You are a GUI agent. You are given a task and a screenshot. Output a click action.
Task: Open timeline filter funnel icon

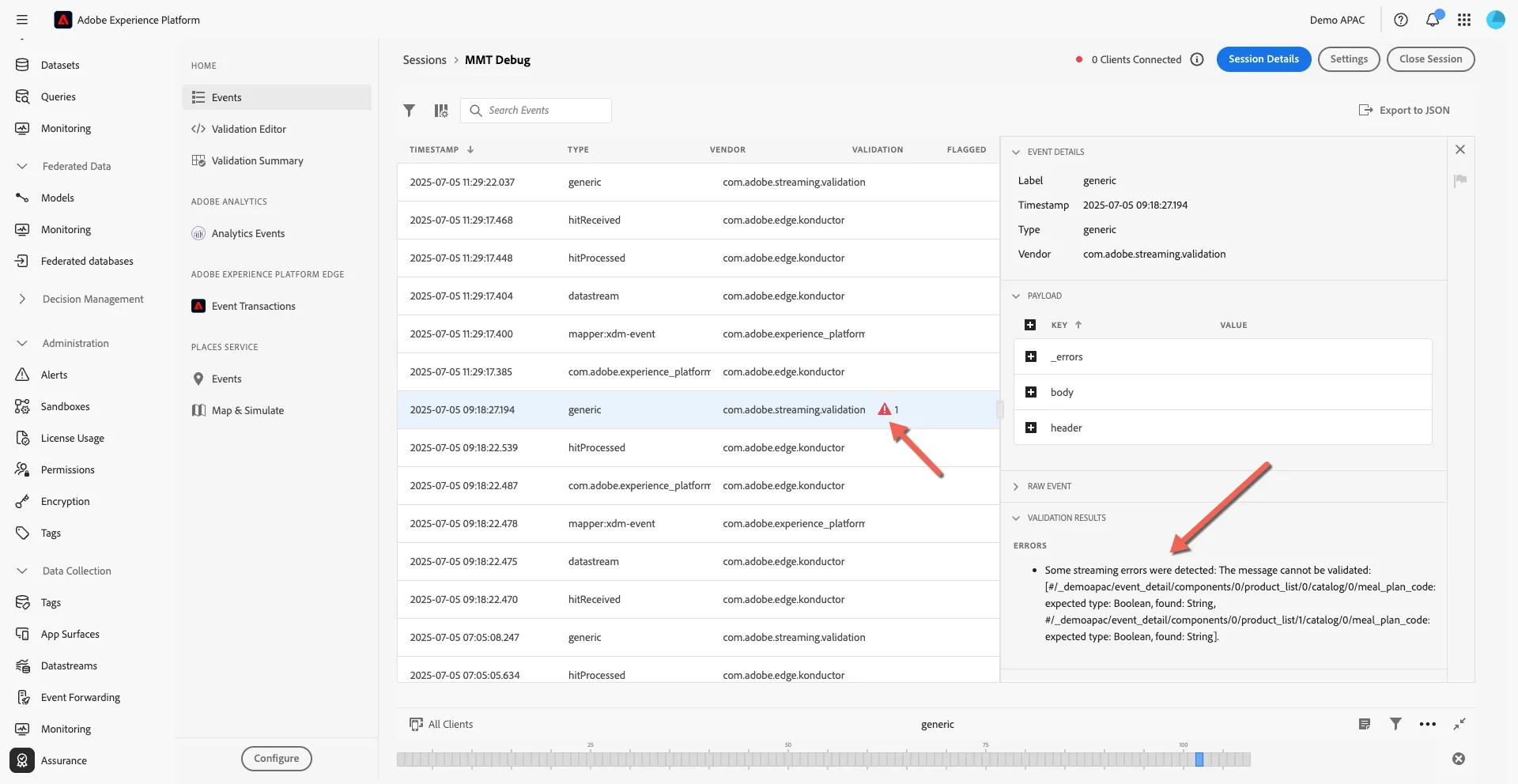click(x=1396, y=724)
